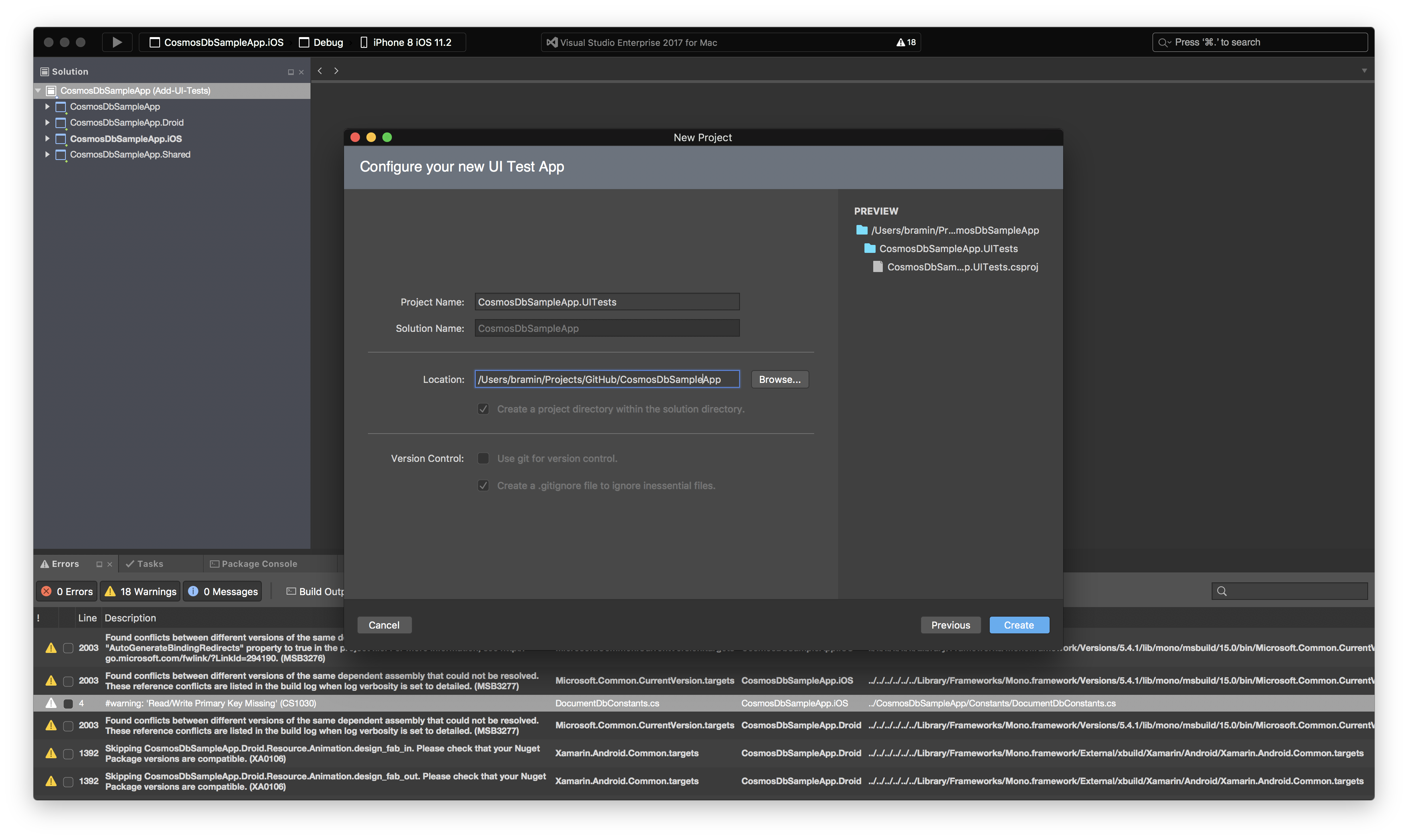Close the Solution pad with x icon
The width and height of the screenshot is (1408, 840).
click(x=301, y=72)
